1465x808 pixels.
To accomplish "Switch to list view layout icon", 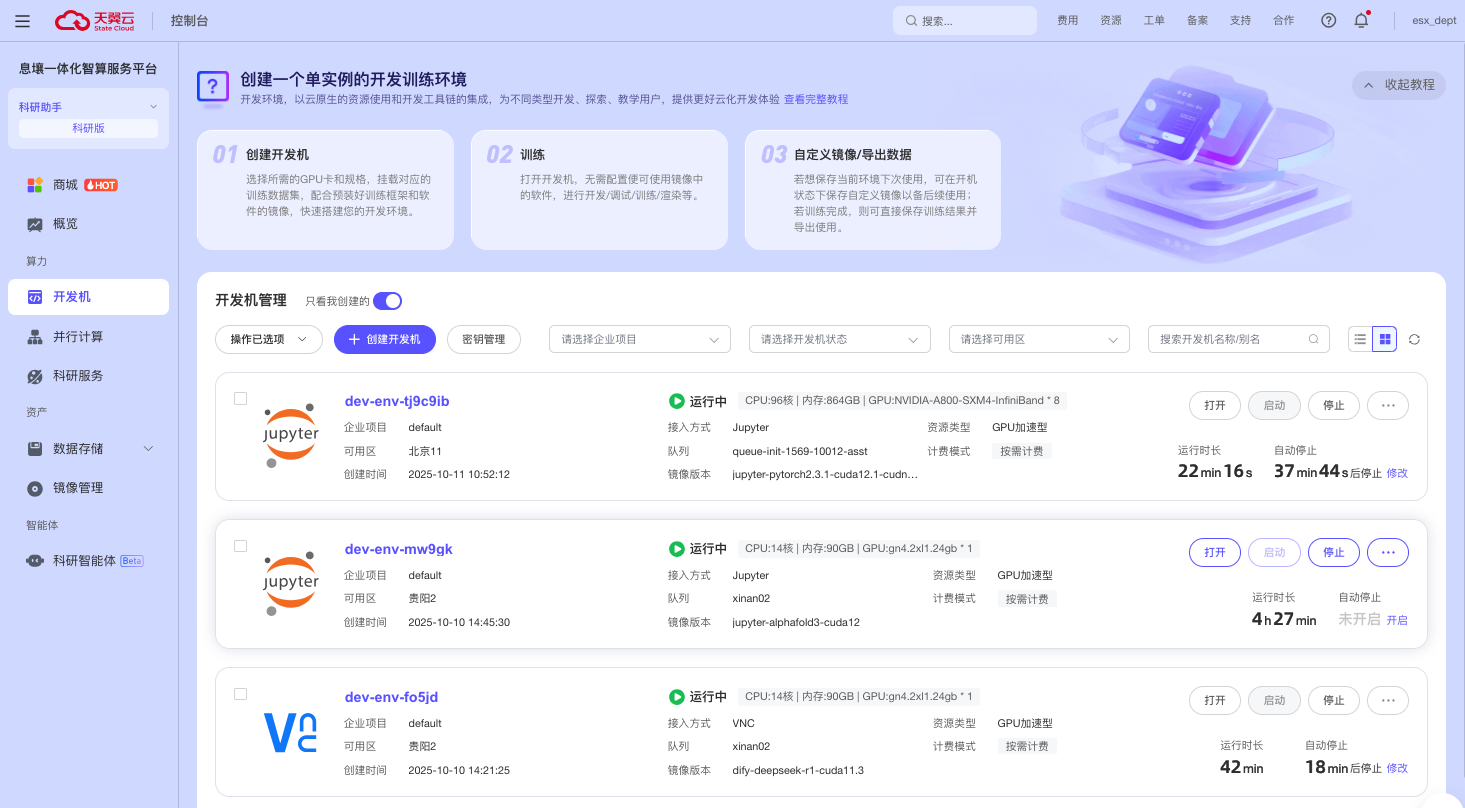I will click(x=1360, y=339).
